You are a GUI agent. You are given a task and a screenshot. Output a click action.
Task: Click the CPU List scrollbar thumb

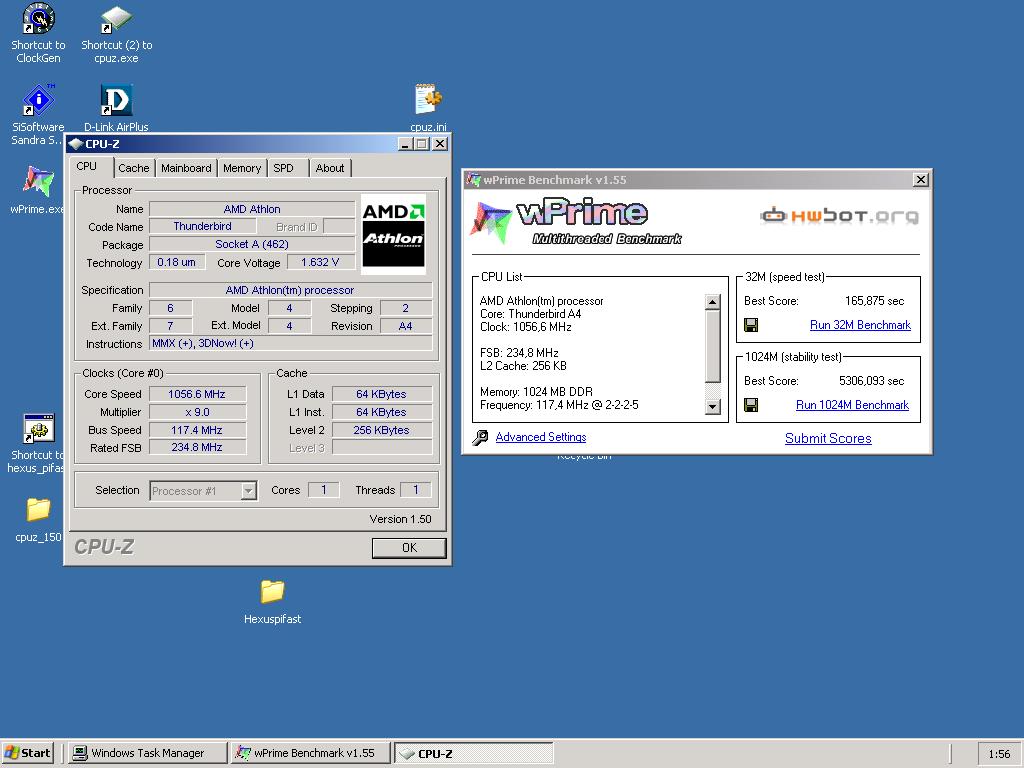[x=713, y=346]
